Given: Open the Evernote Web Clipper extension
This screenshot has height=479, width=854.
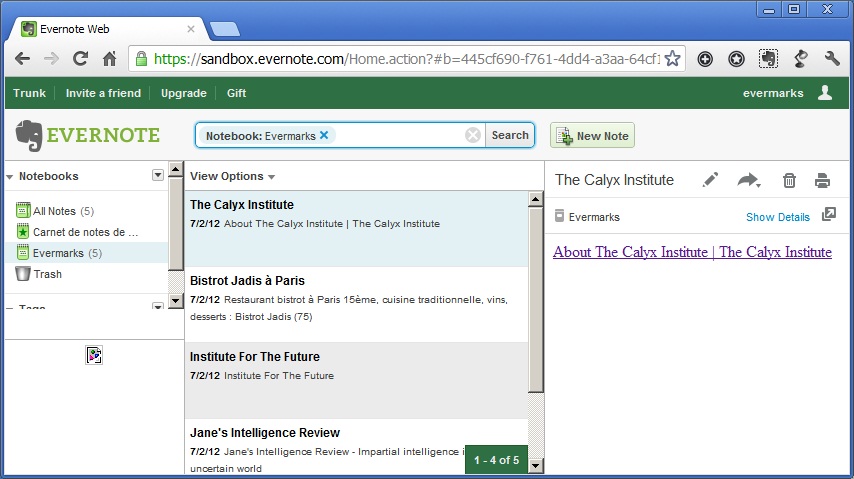Looking at the screenshot, I should click(768, 59).
